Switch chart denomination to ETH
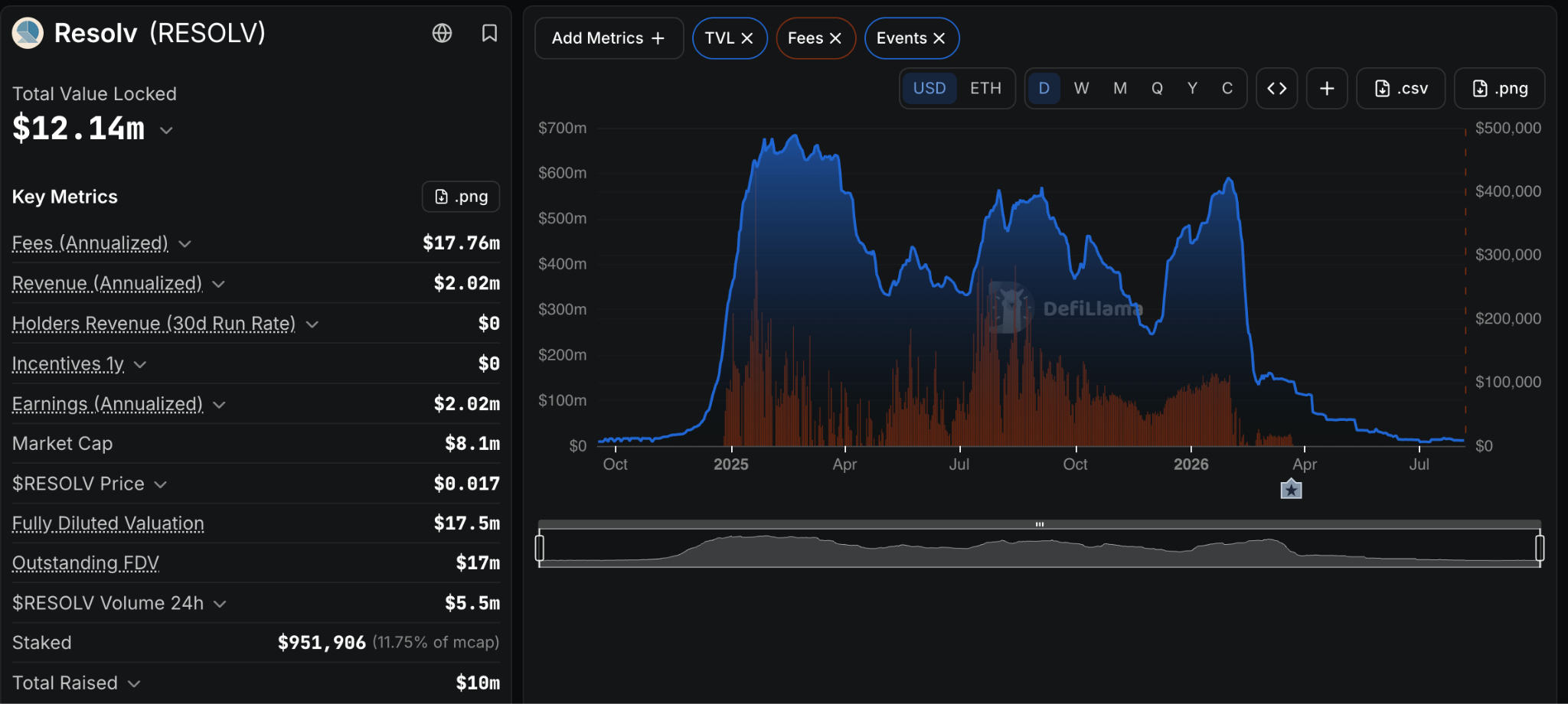The image size is (1568, 704). pos(985,88)
